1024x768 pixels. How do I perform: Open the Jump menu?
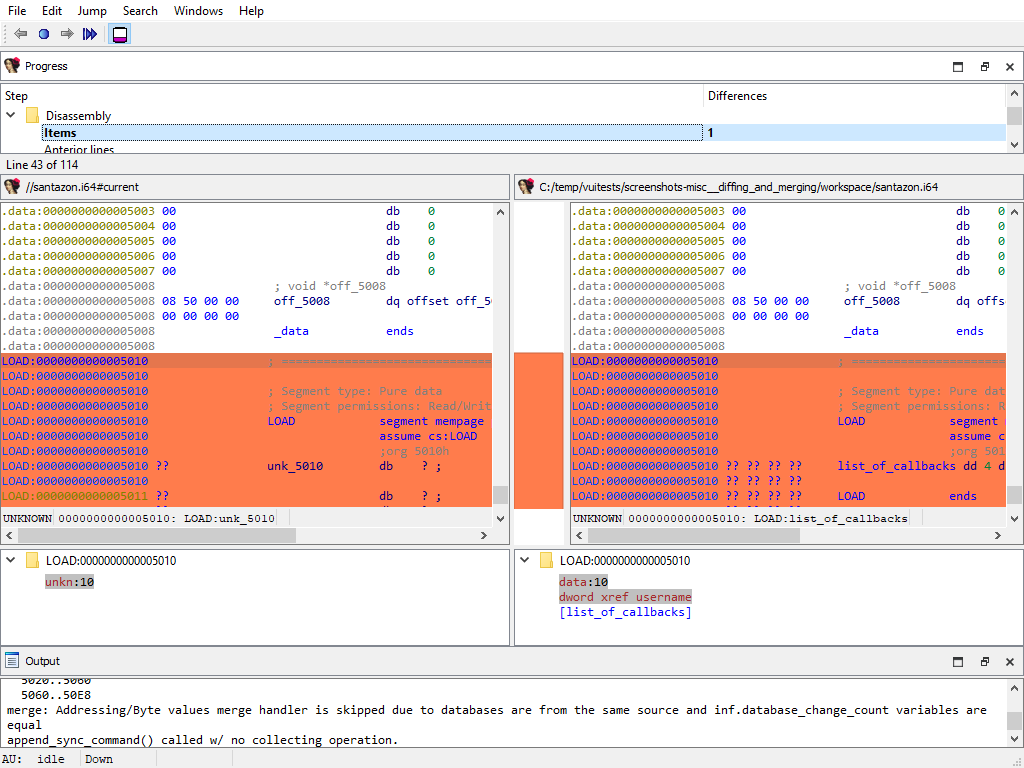pos(92,11)
